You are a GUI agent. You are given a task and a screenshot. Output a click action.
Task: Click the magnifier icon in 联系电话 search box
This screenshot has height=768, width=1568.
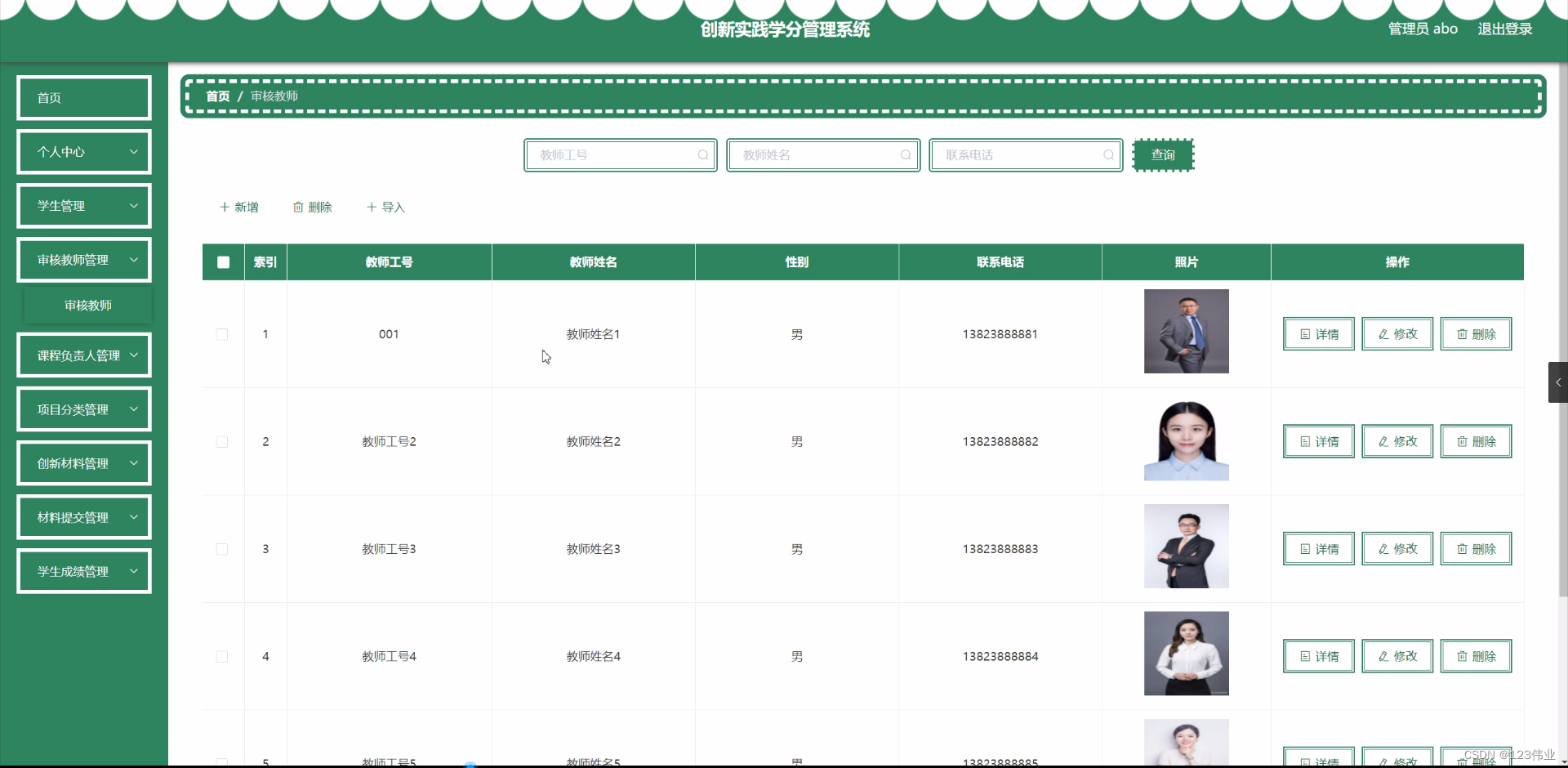(1108, 155)
